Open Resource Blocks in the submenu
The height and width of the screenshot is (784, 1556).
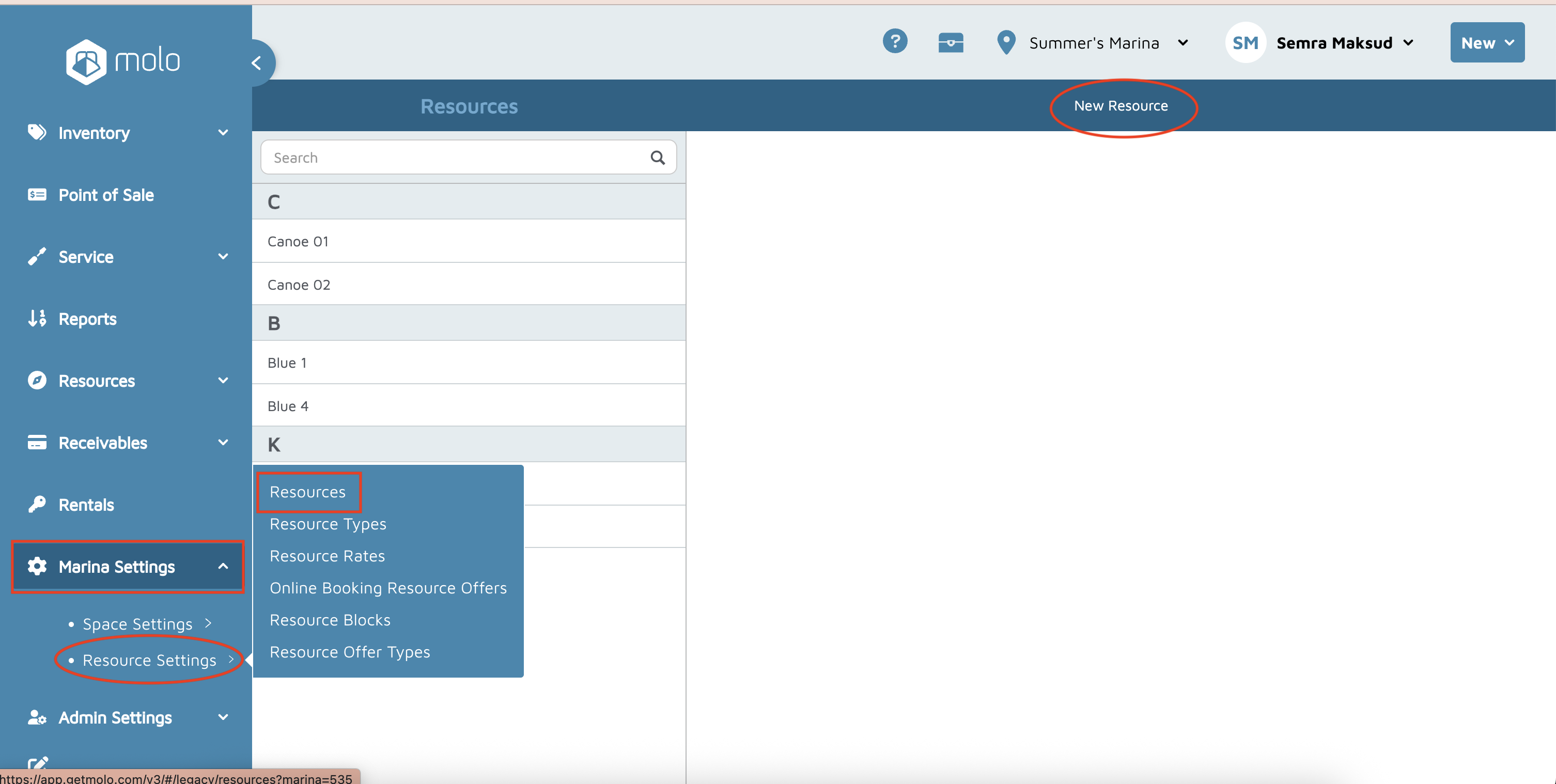coord(330,620)
